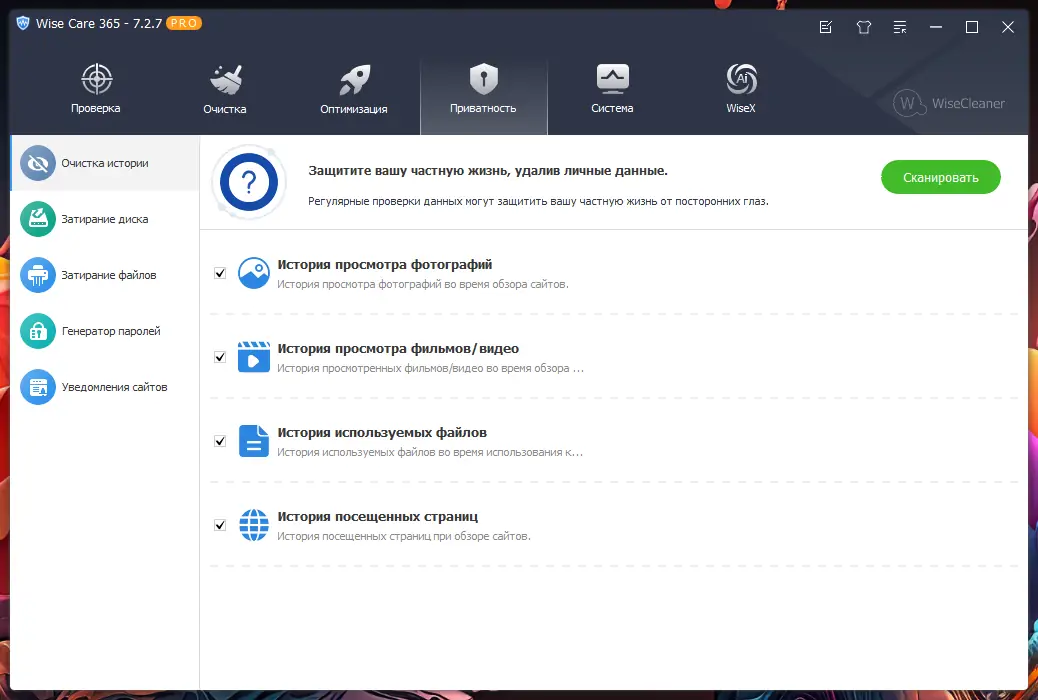Open the Затирание файлов tool

click(x=104, y=275)
